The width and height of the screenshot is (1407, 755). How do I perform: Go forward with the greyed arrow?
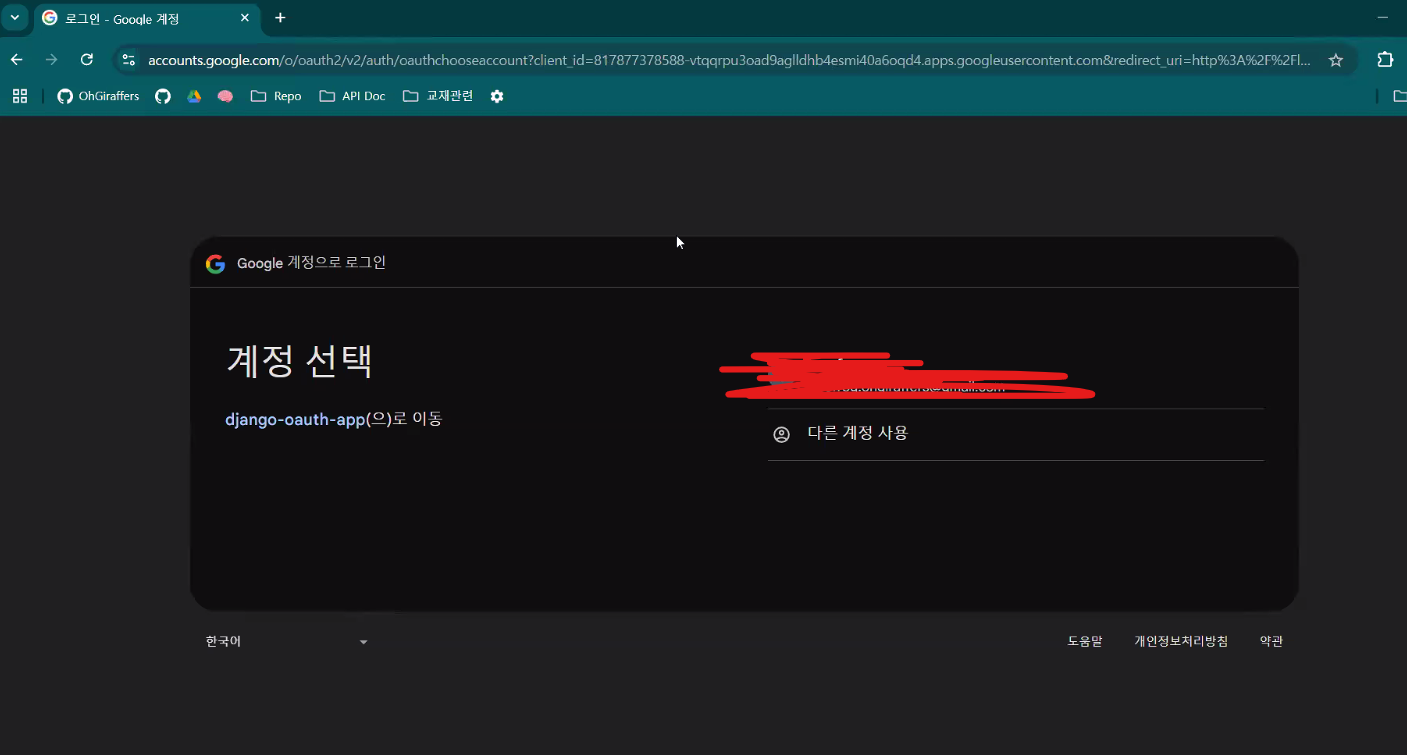[52, 60]
